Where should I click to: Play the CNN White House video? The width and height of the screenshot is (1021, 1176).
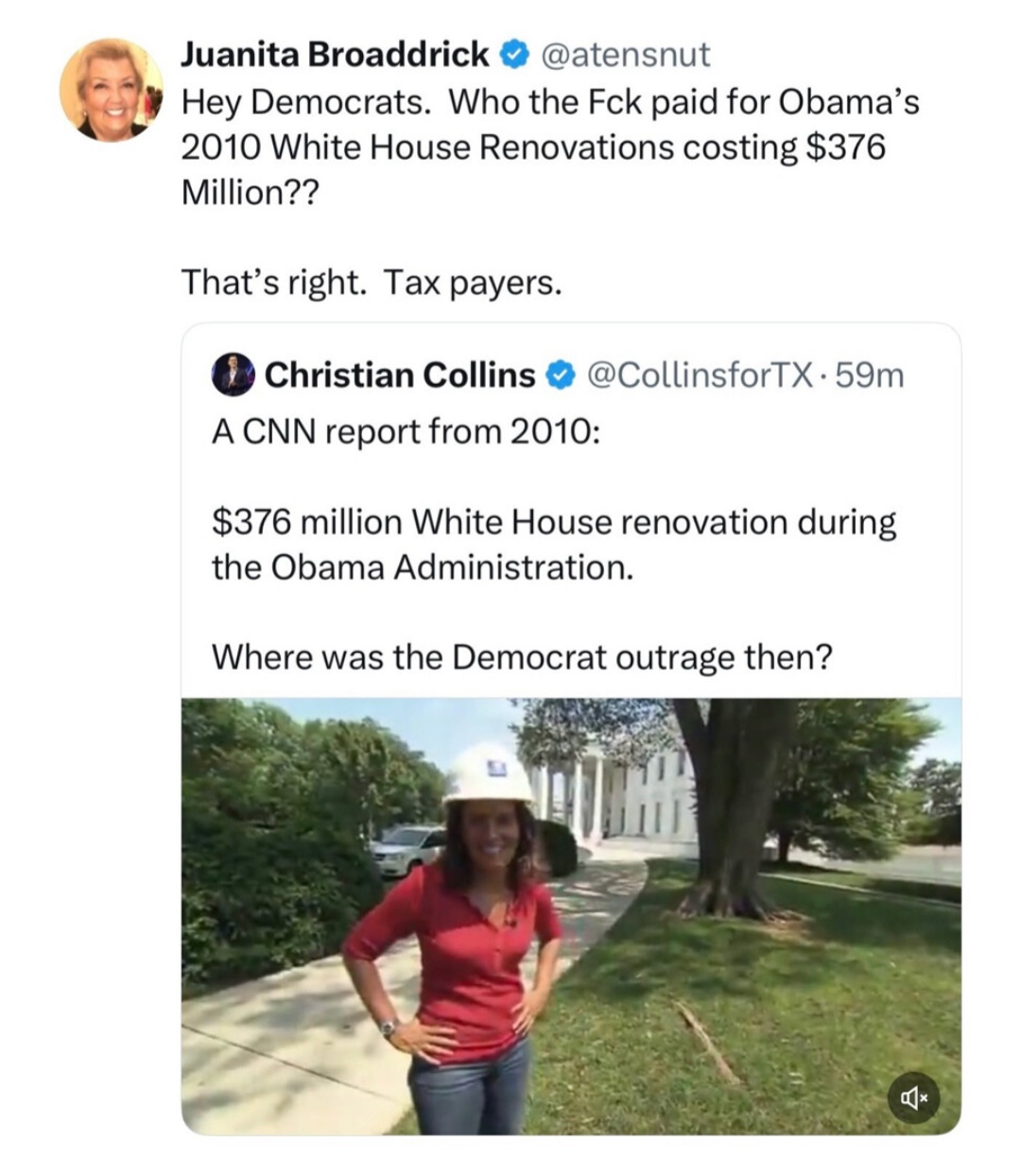click(x=571, y=915)
